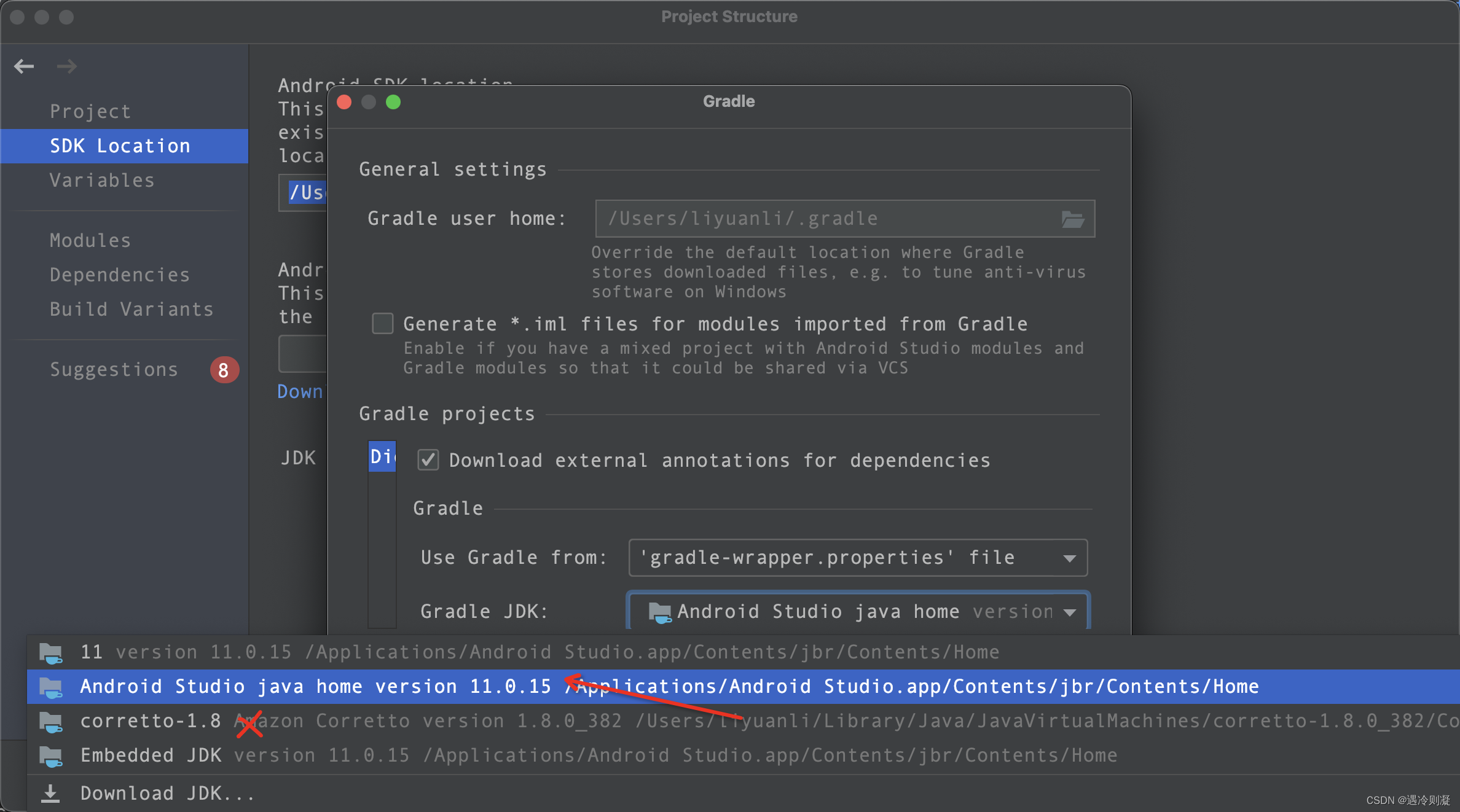
Task: Enable Generate *.iml files checkbox
Action: pos(383,323)
